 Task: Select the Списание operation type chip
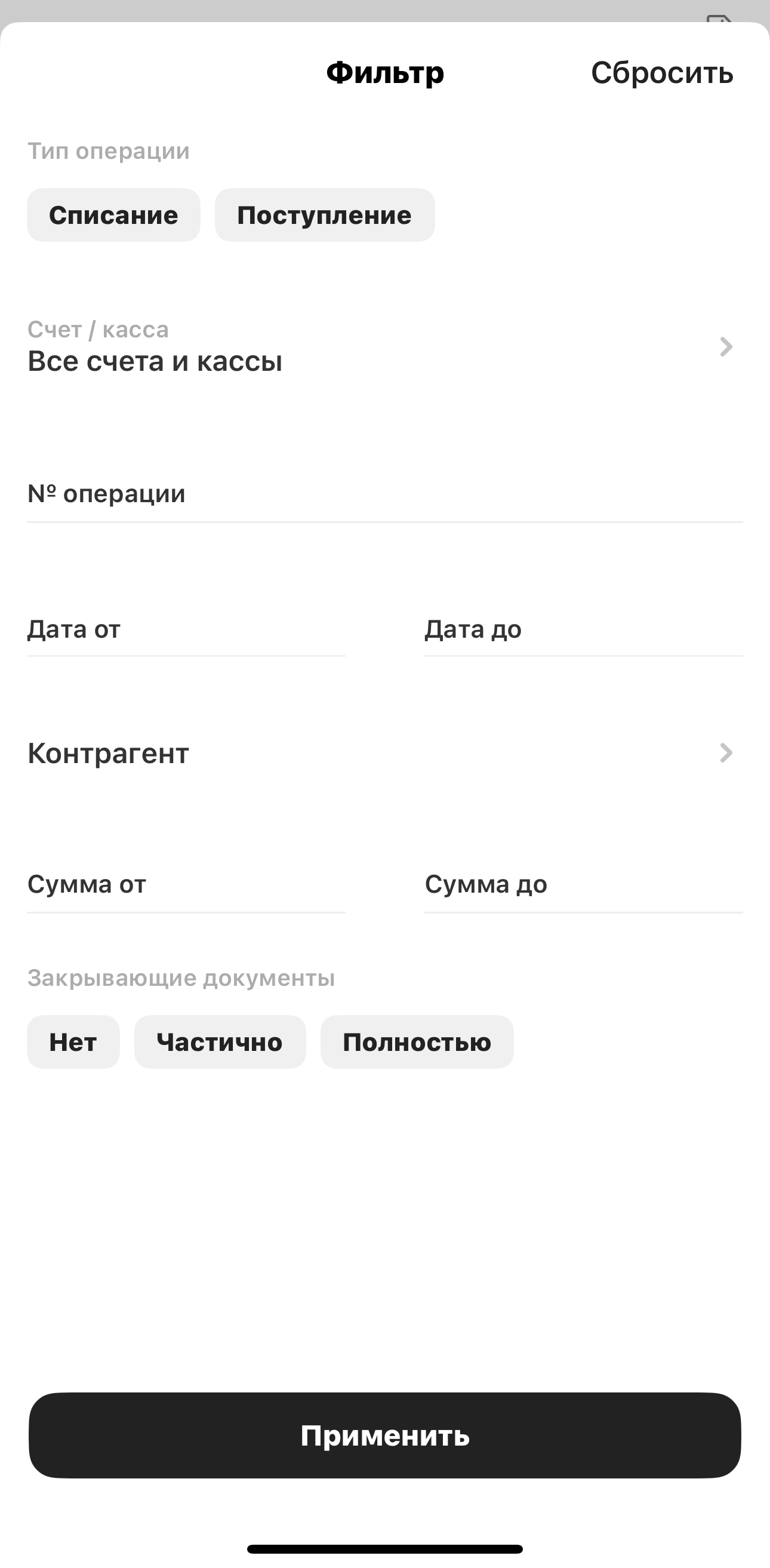[113, 215]
